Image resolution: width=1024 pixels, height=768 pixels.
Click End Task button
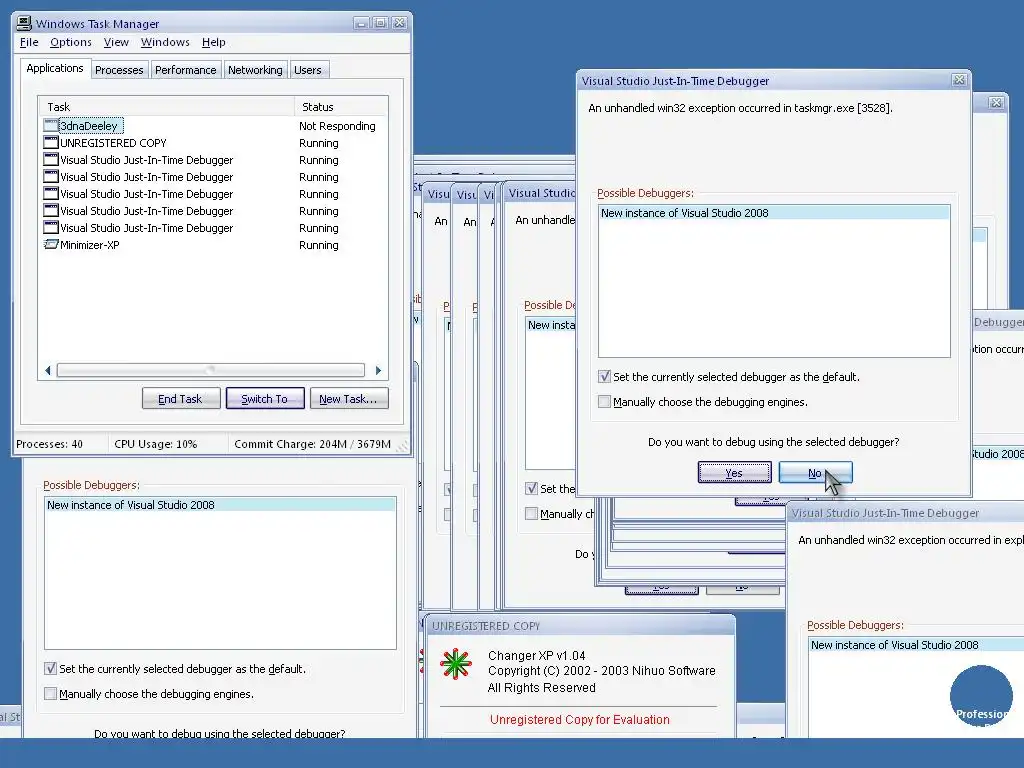pyautogui.click(x=181, y=398)
